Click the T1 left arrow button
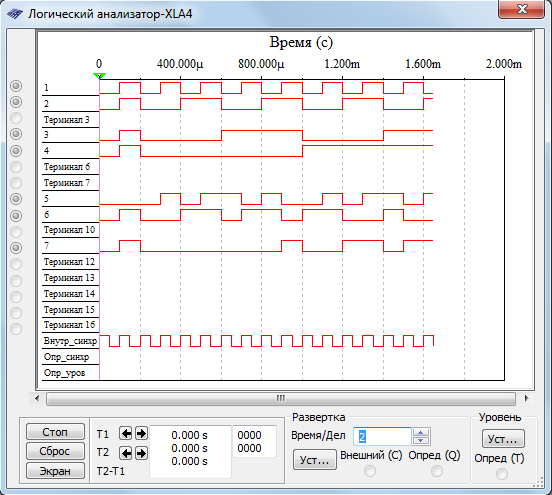 (x=125, y=433)
